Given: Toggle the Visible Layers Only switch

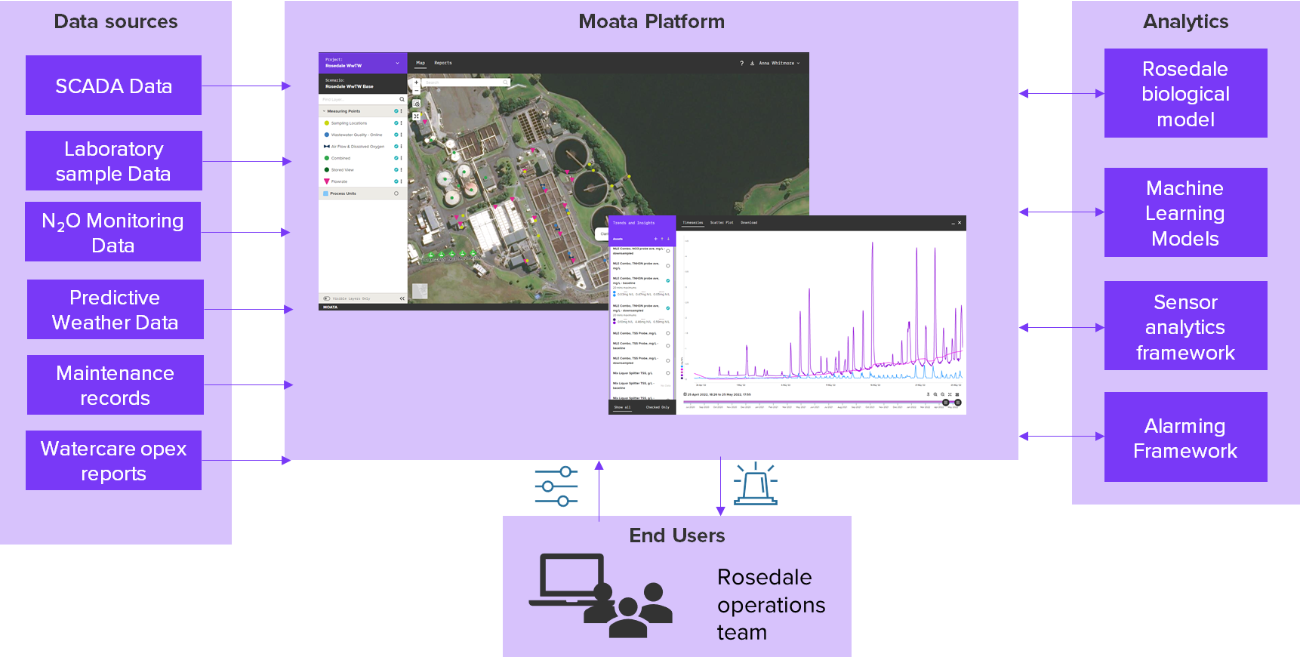Looking at the screenshot, I should 327,298.
